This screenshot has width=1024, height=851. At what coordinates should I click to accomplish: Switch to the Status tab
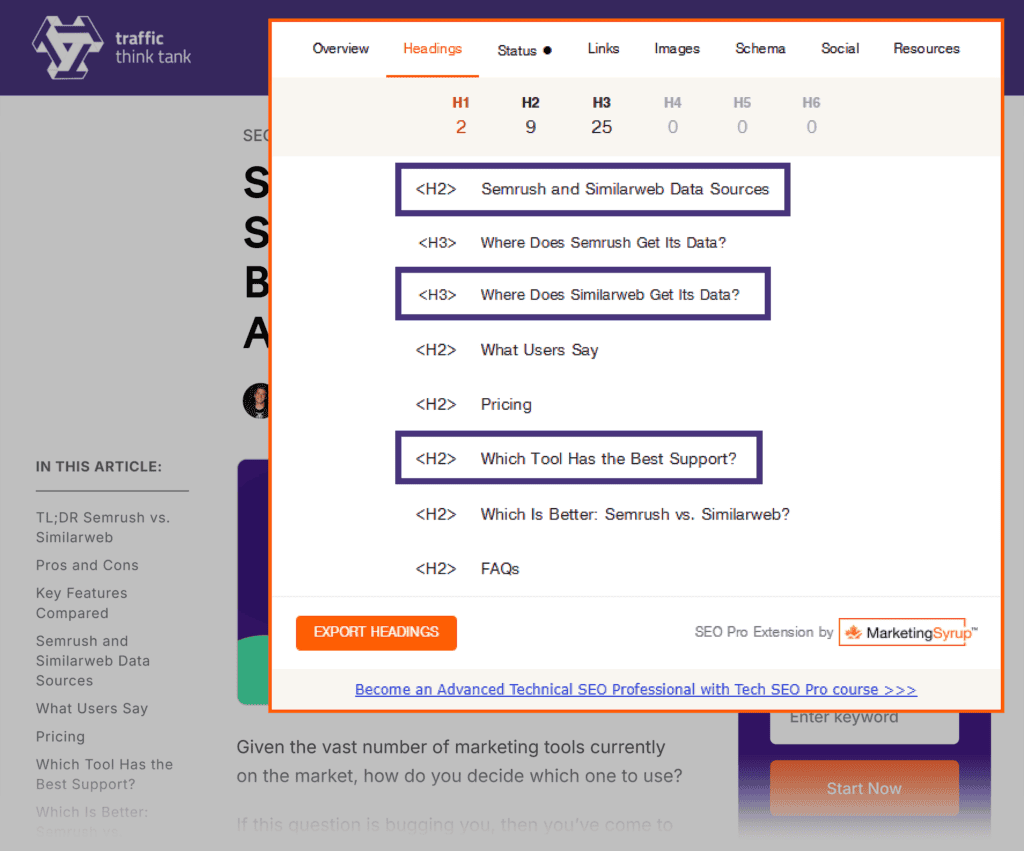coord(524,50)
